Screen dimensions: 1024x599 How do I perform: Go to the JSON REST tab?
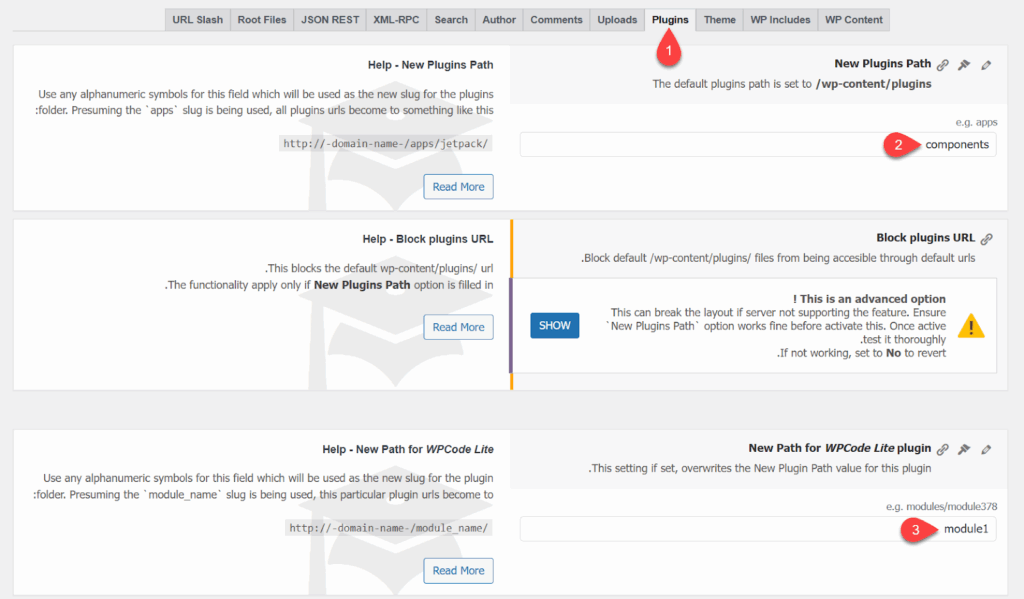click(x=328, y=20)
